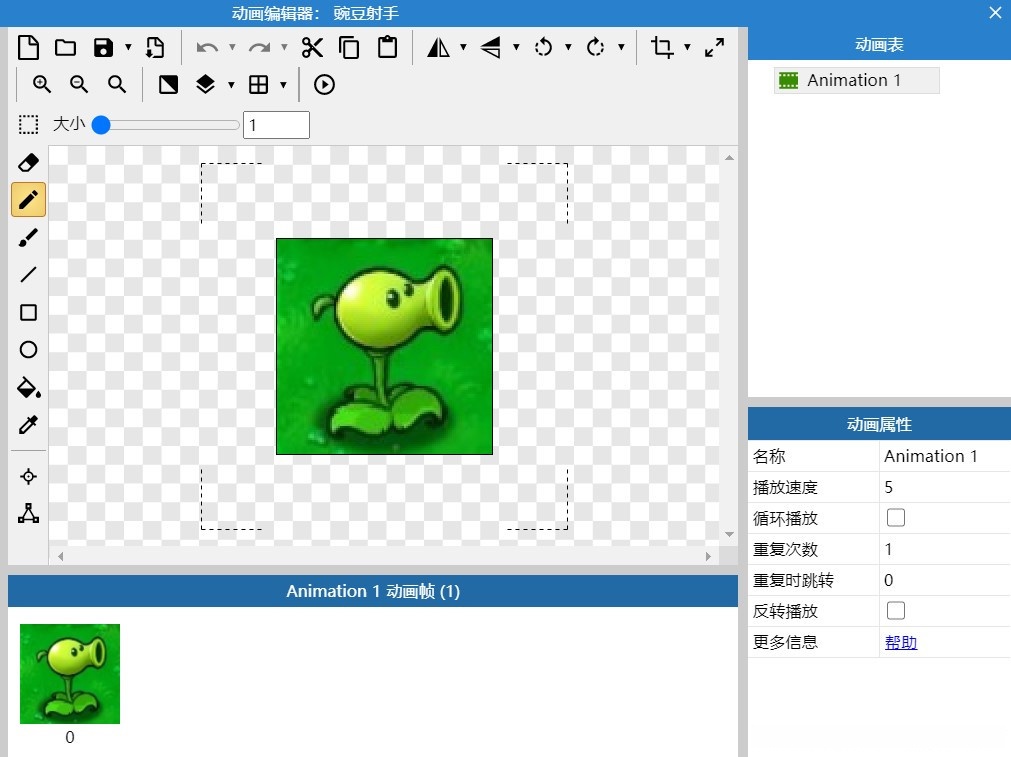Adjust the 大小 size slider handle
The width and height of the screenshot is (1011, 757).
[101, 124]
